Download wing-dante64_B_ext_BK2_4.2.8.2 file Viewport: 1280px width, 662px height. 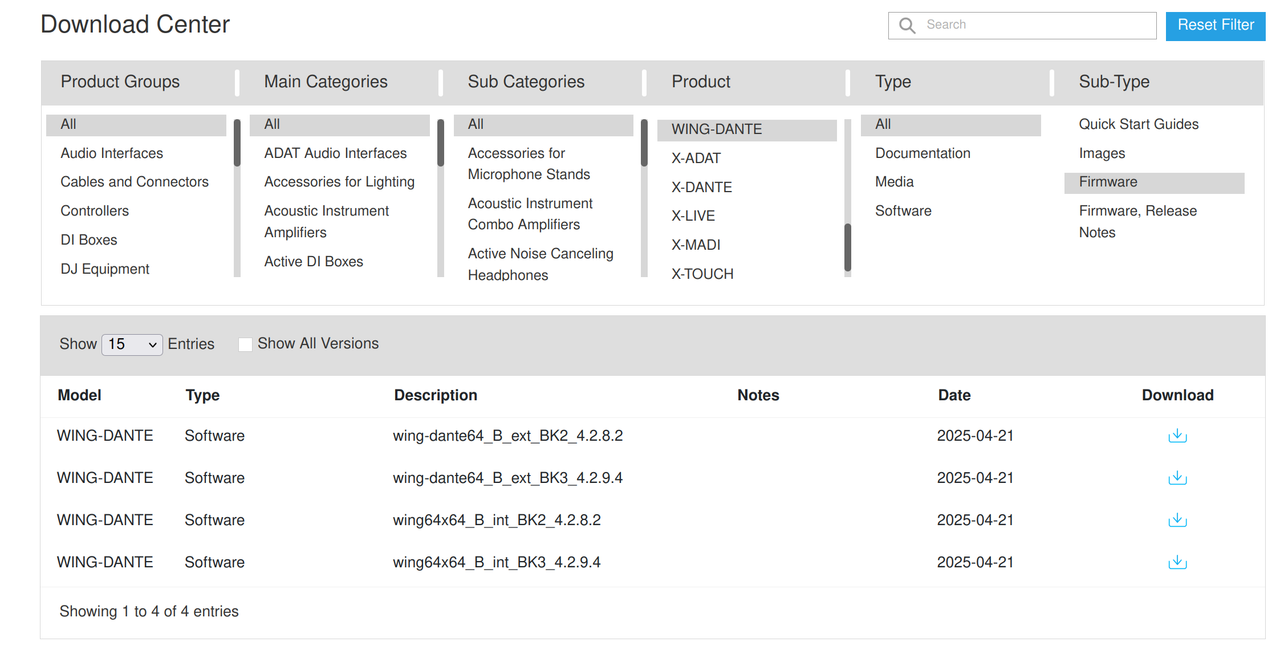(1177, 436)
